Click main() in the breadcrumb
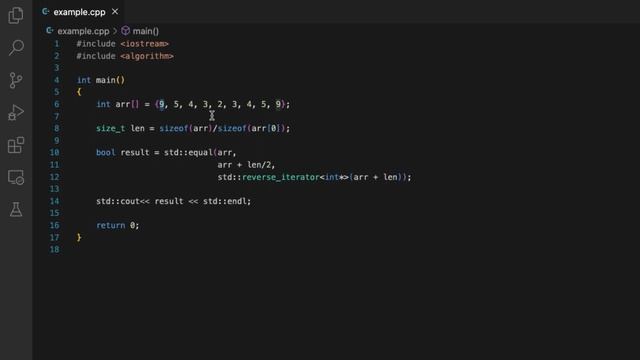 pyautogui.click(x=146, y=31)
